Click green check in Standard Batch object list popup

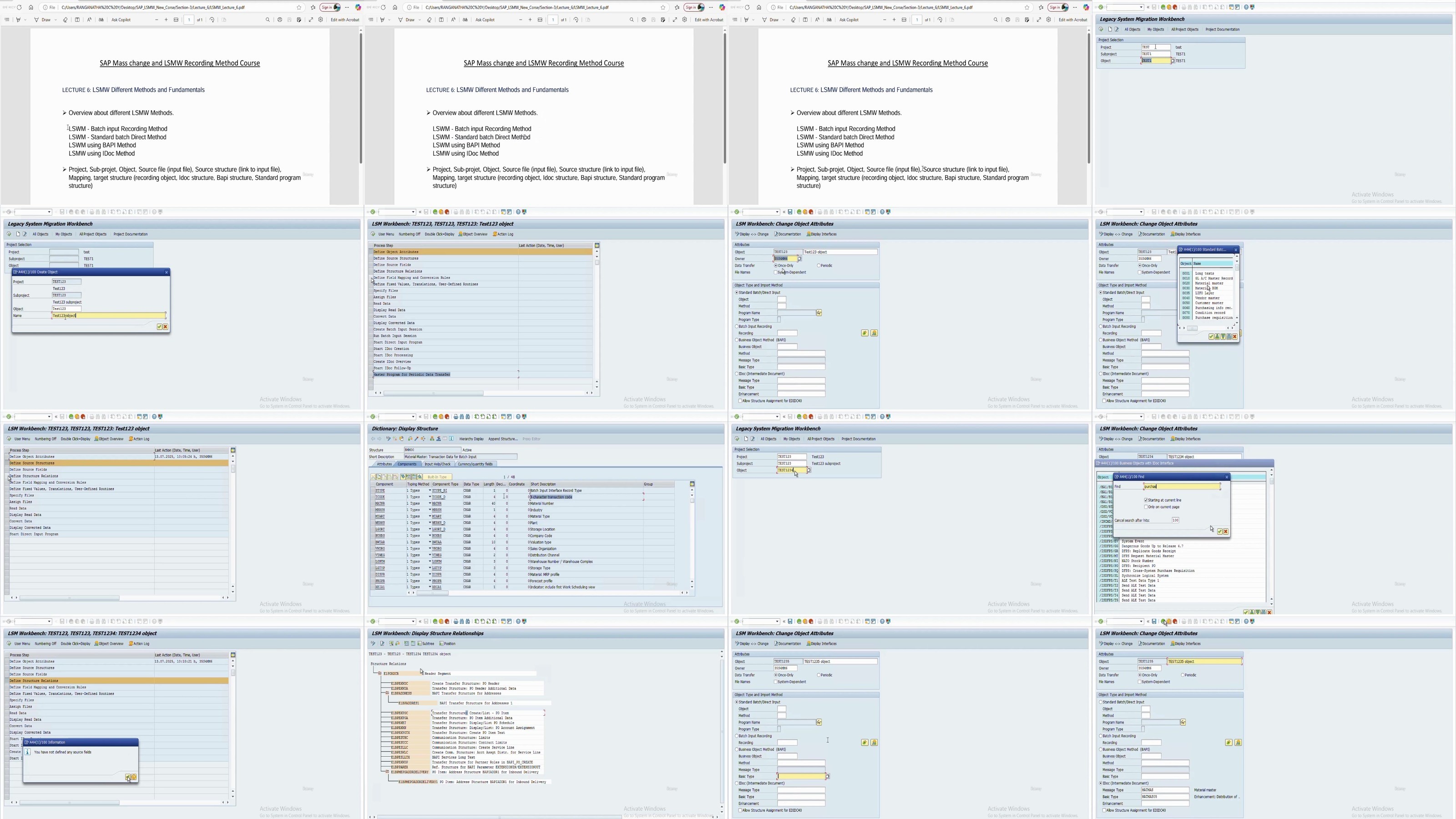1211,336
